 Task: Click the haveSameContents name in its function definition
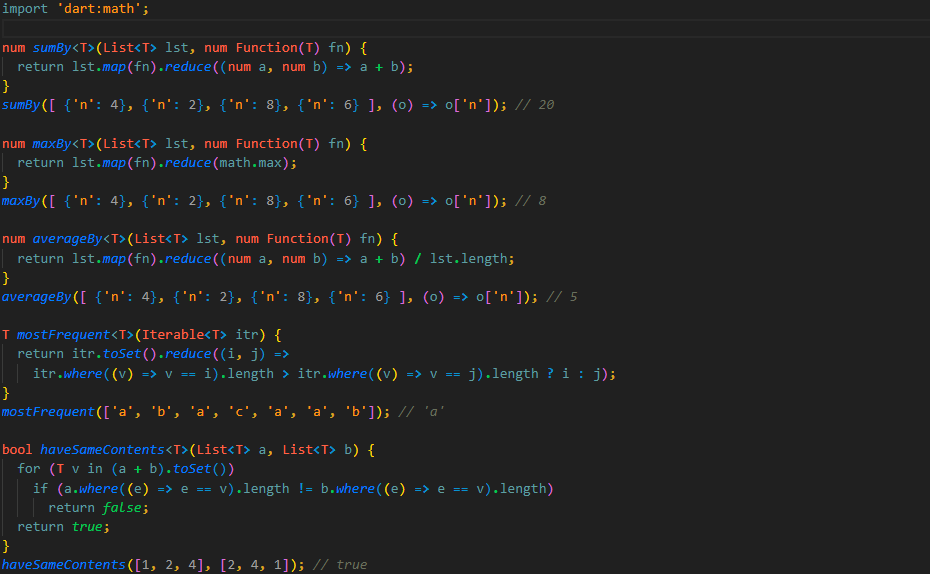coord(102,450)
